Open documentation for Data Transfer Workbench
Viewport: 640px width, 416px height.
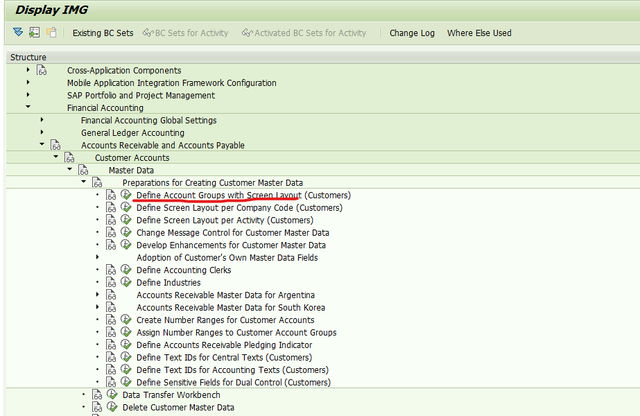[x=97, y=395]
